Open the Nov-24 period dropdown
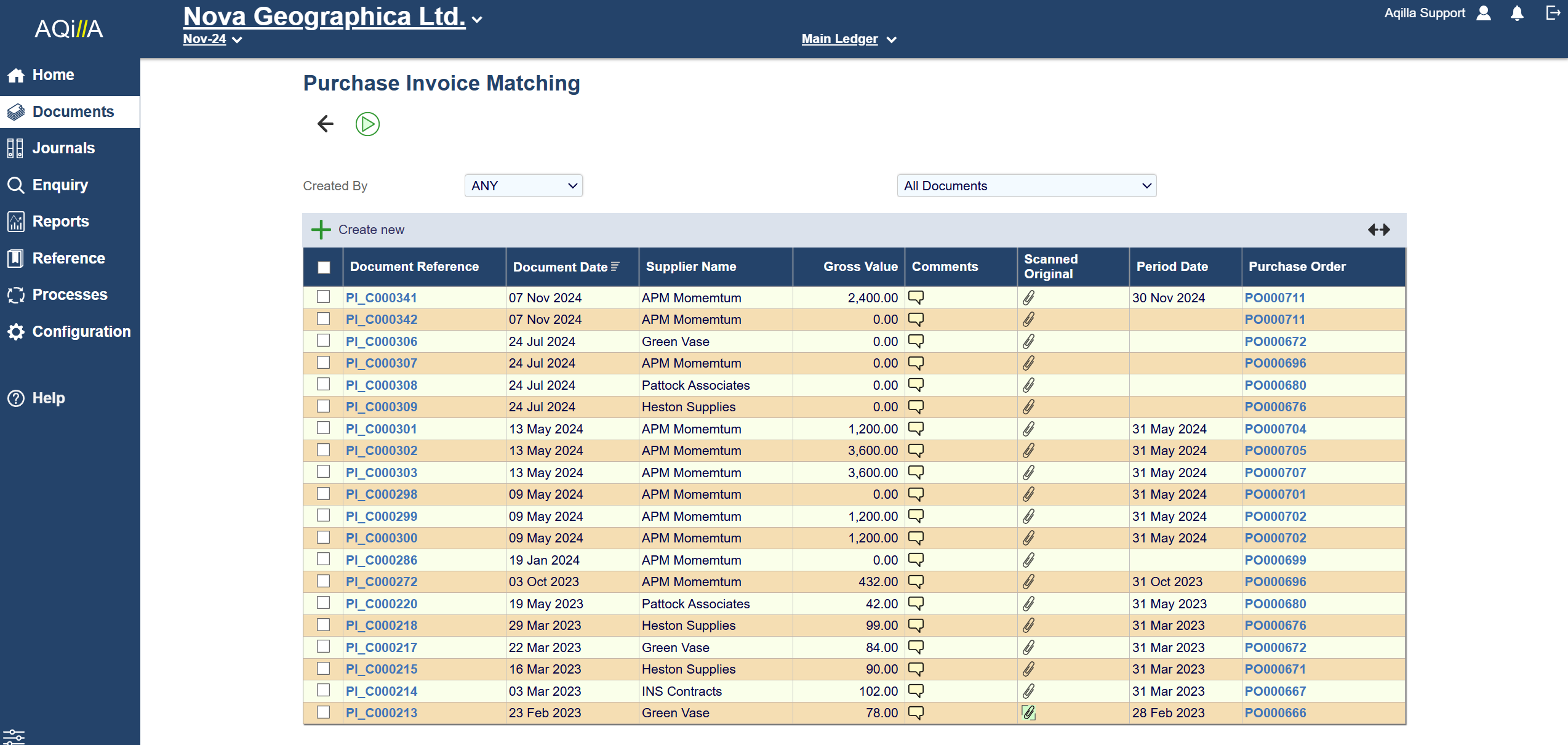 click(x=212, y=39)
